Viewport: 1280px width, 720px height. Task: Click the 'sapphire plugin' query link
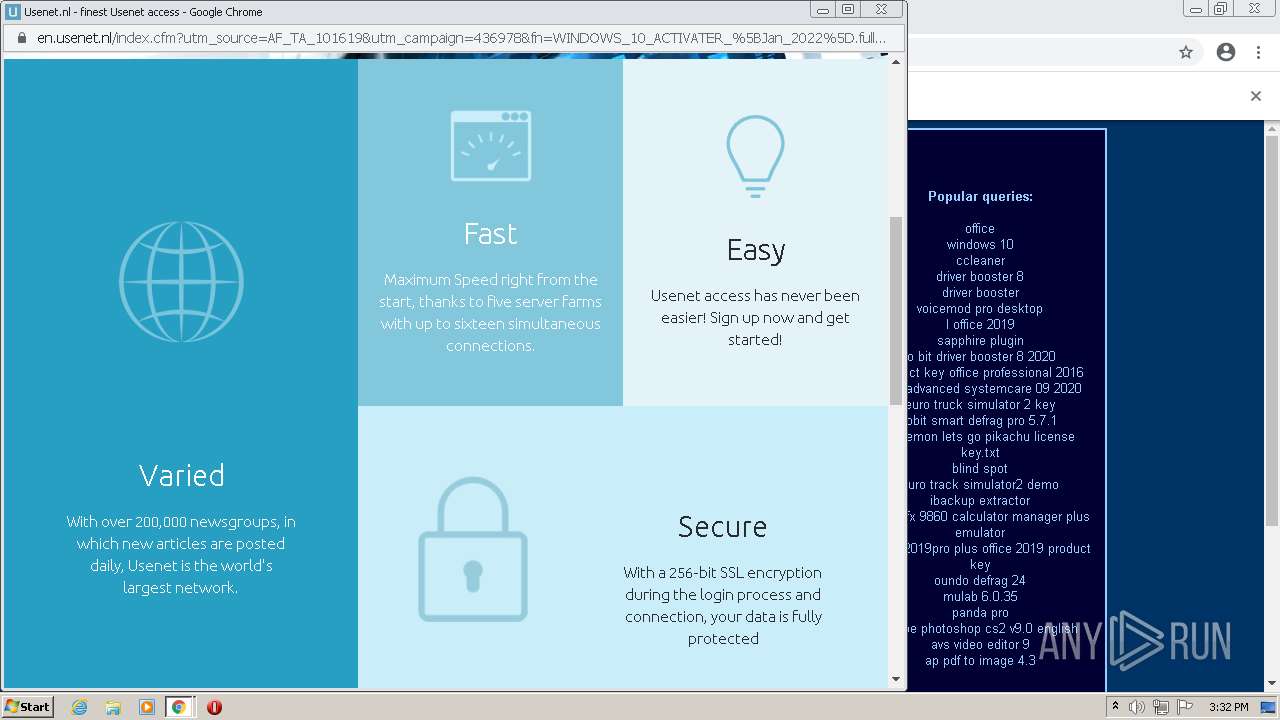[980, 340]
